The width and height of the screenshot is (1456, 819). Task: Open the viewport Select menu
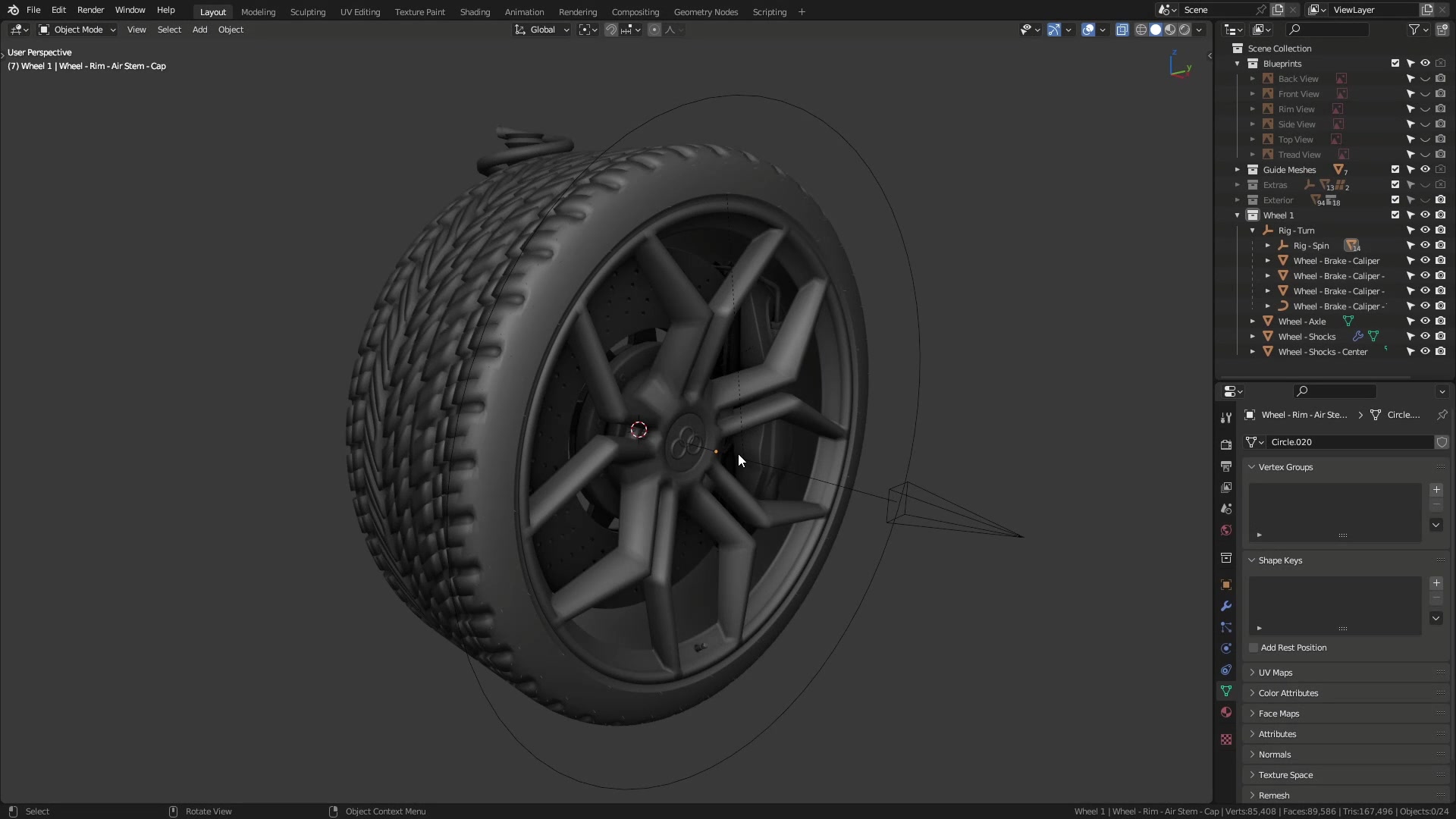(x=169, y=30)
